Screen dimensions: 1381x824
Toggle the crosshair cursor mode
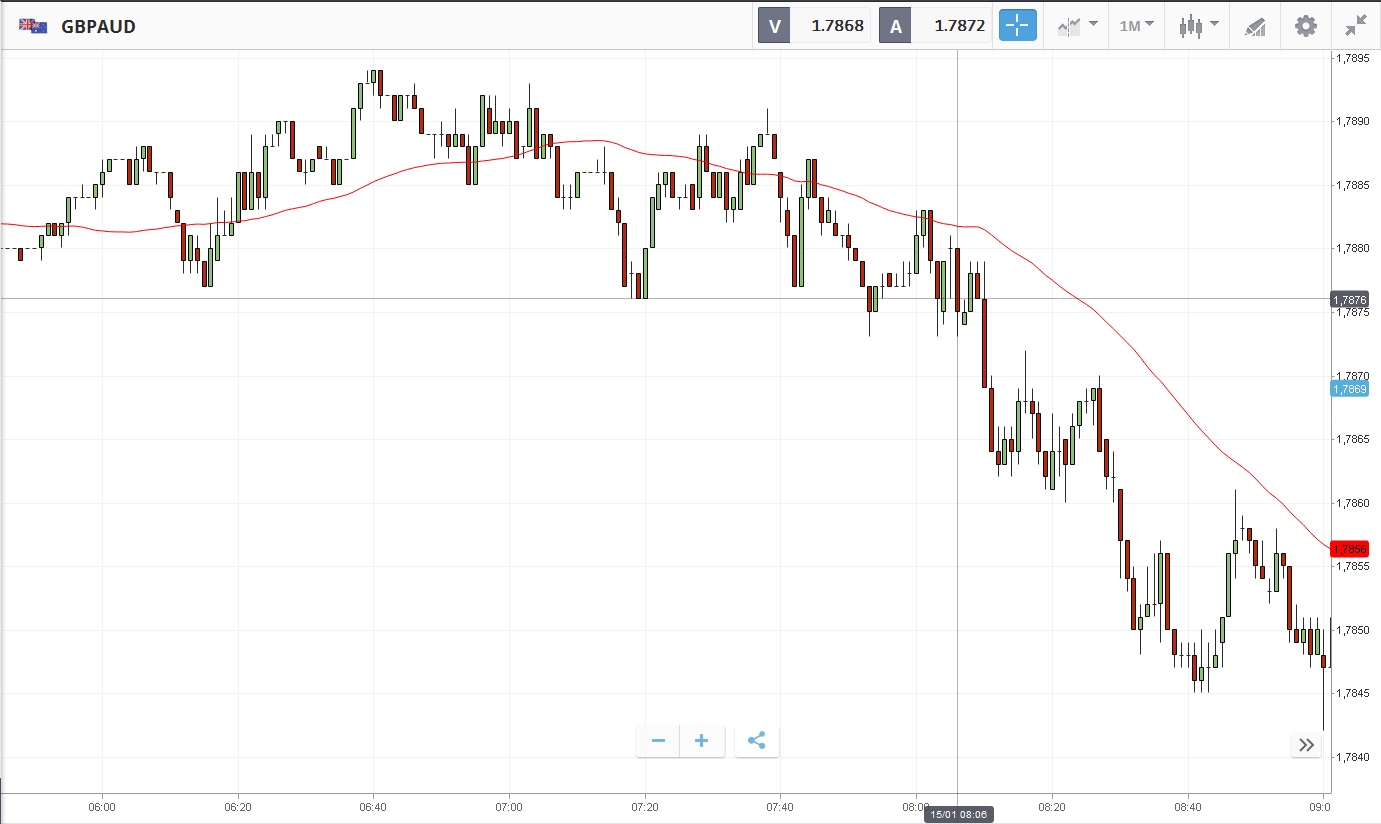click(x=1018, y=26)
